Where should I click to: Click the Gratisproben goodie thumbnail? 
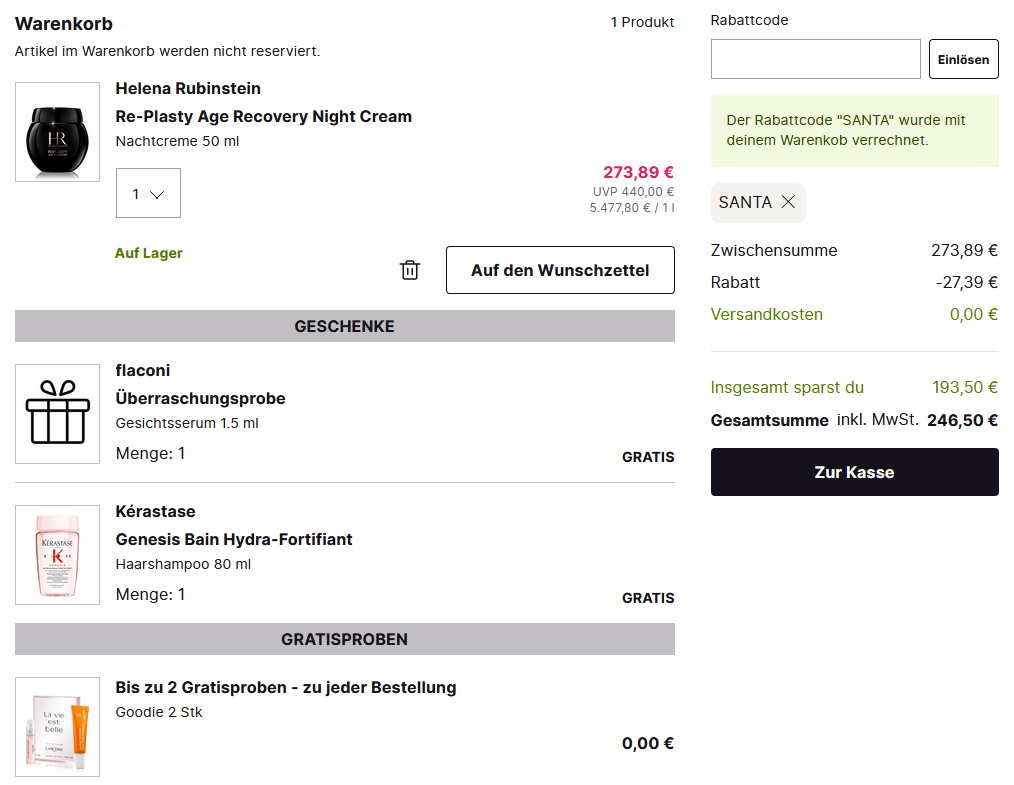click(57, 726)
